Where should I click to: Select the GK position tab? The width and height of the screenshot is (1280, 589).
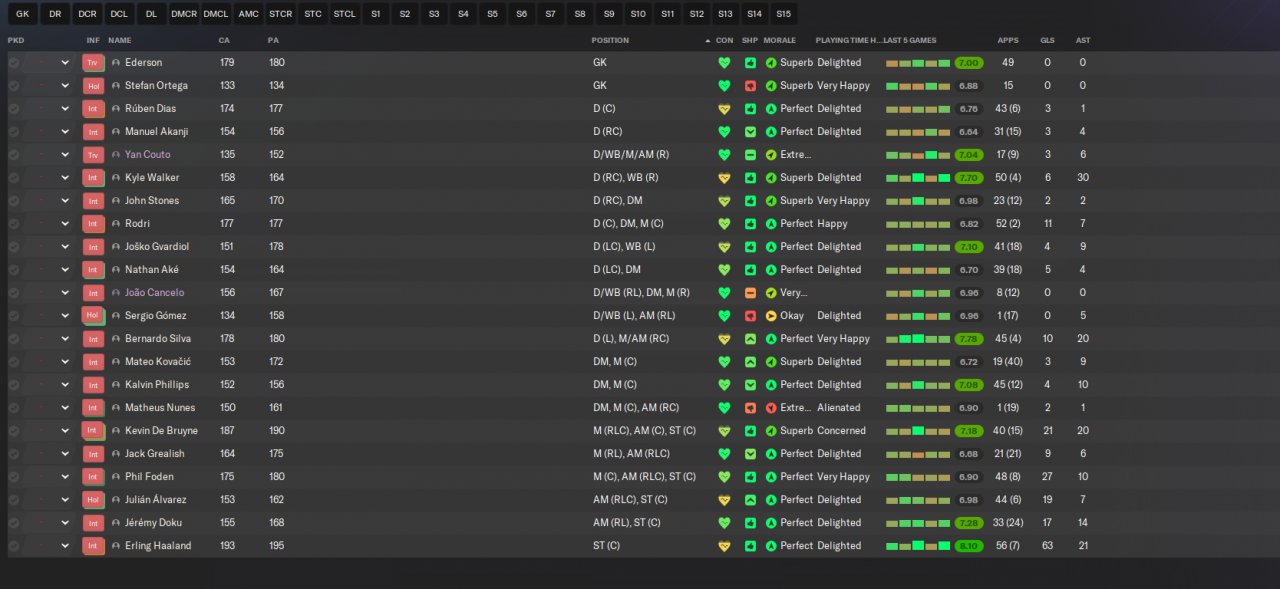22,14
